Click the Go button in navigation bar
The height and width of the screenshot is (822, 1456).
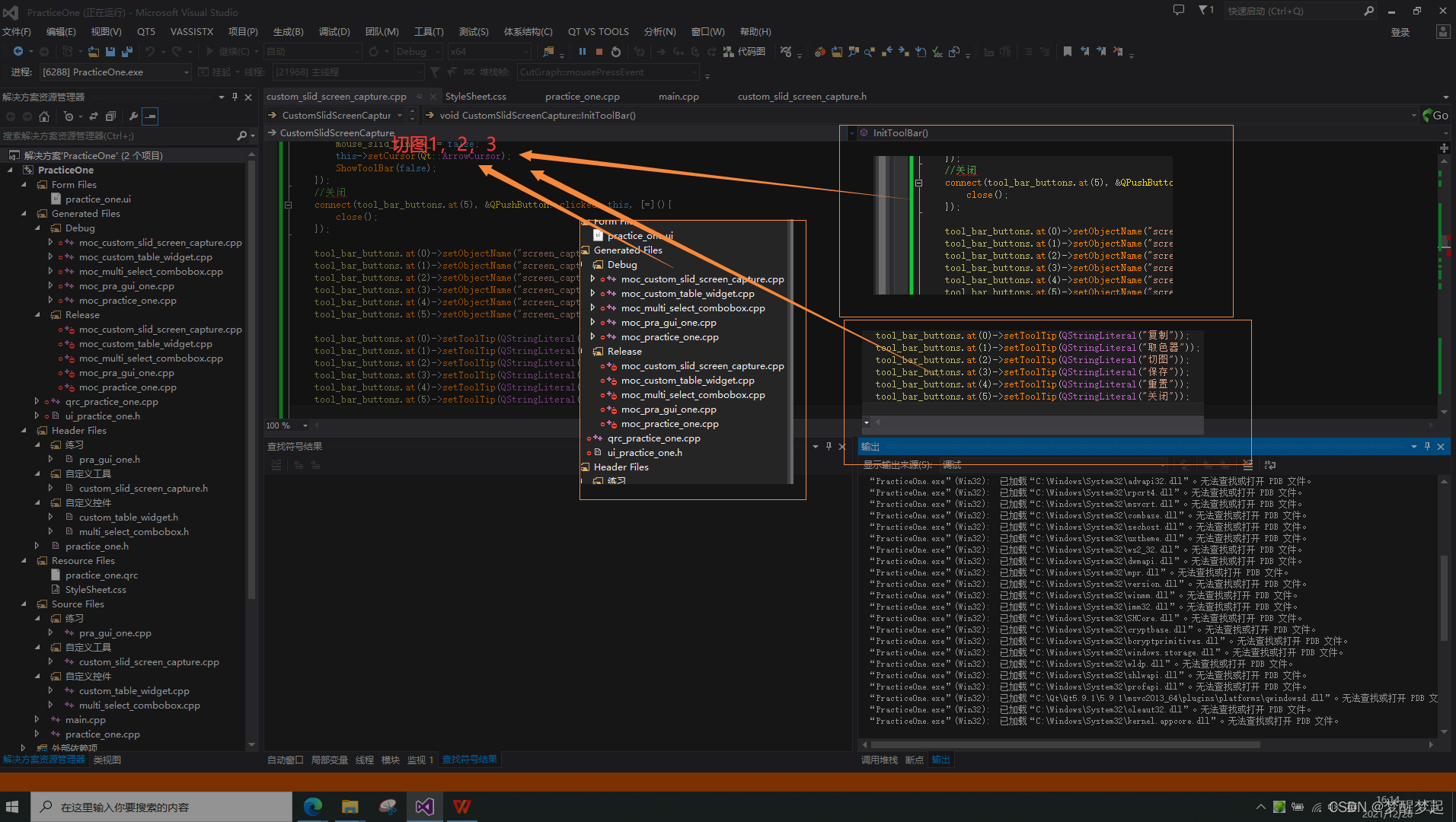tap(1435, 116)
